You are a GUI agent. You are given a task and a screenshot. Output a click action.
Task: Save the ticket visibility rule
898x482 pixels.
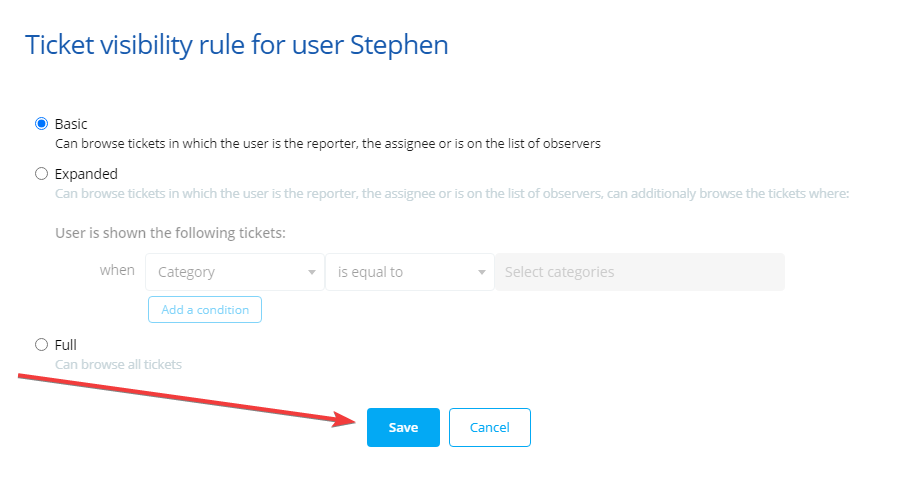403,427
